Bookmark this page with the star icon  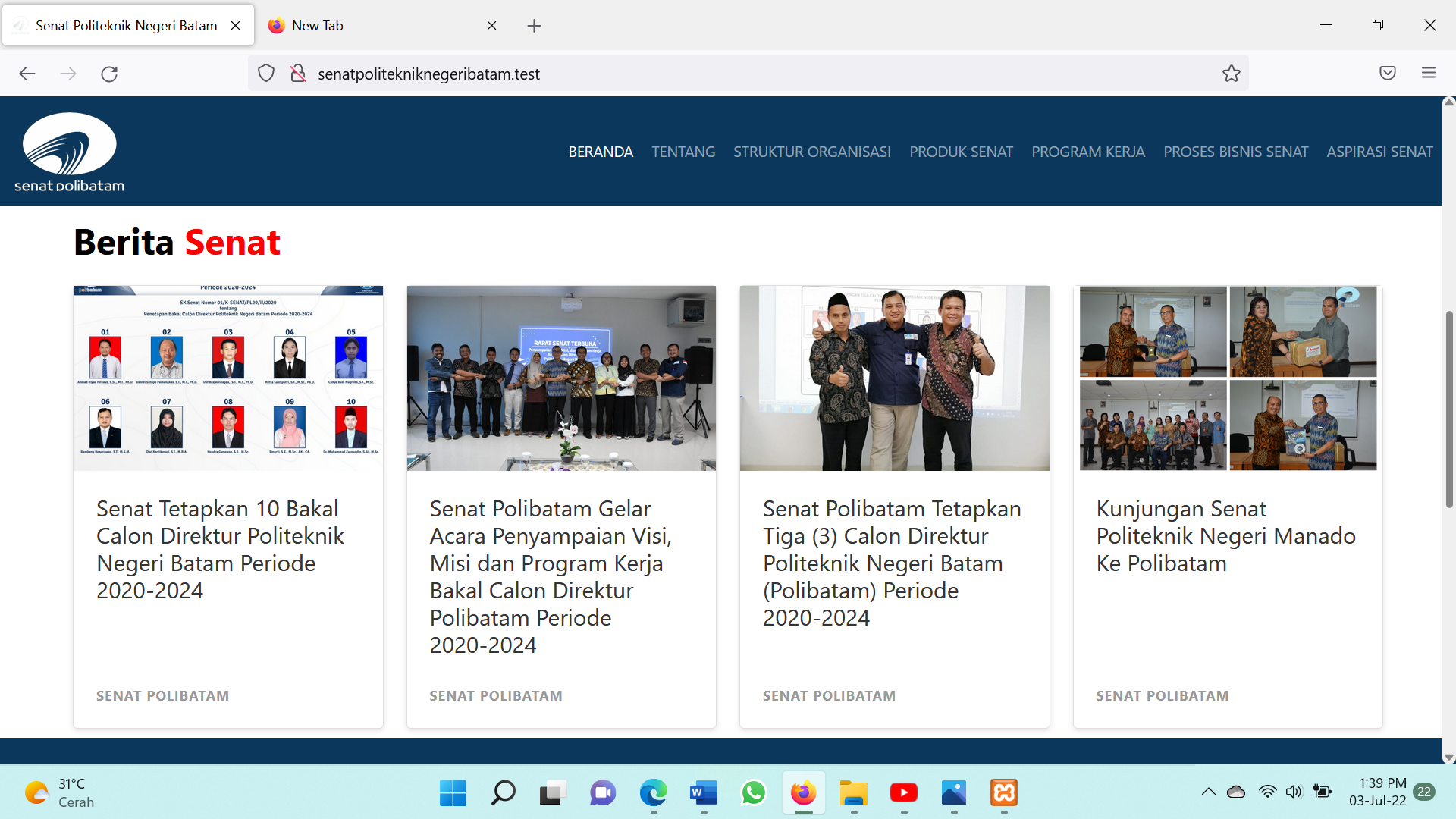click(1231, 74)
